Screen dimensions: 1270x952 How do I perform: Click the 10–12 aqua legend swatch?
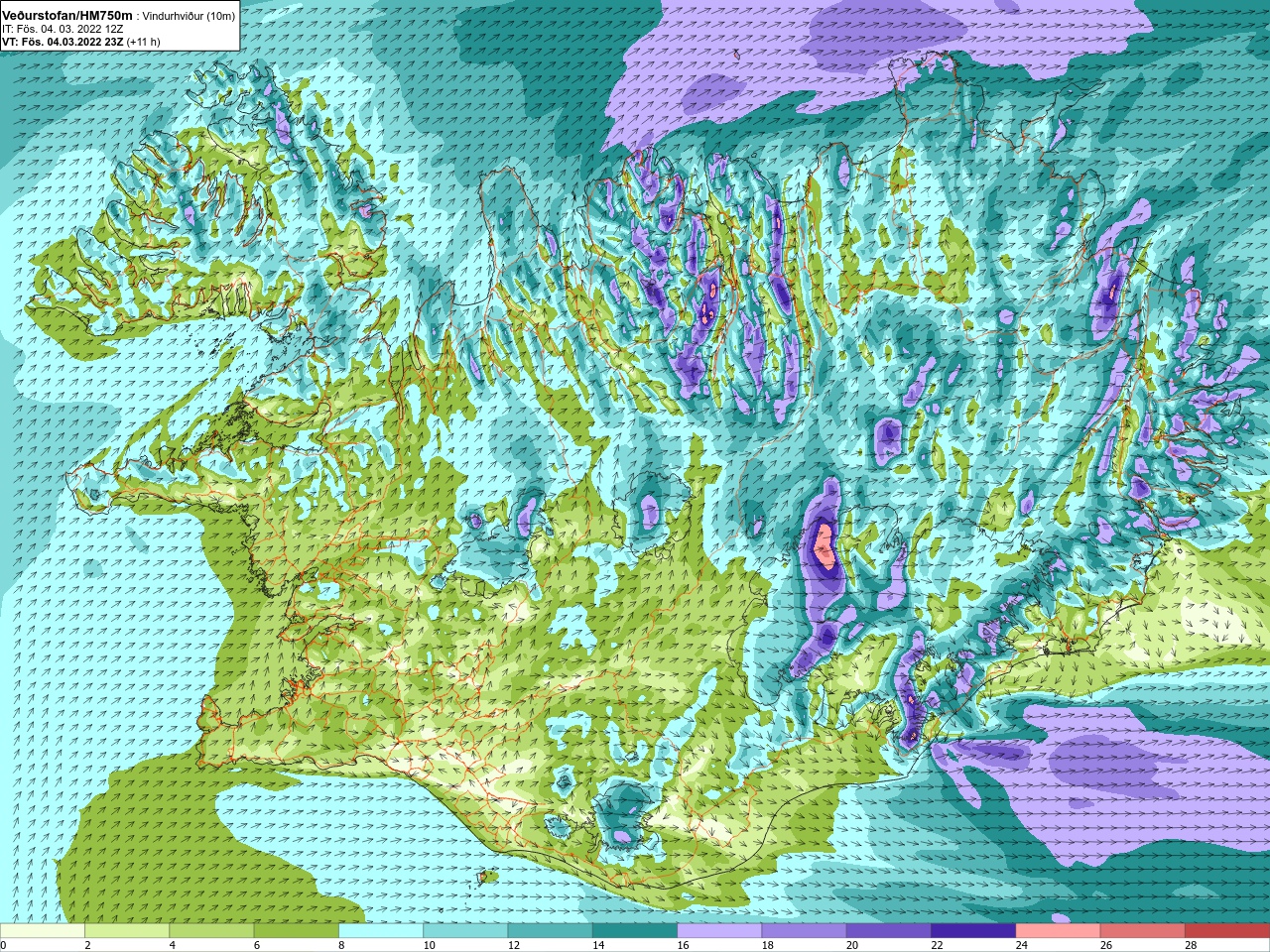coord(465,931)
